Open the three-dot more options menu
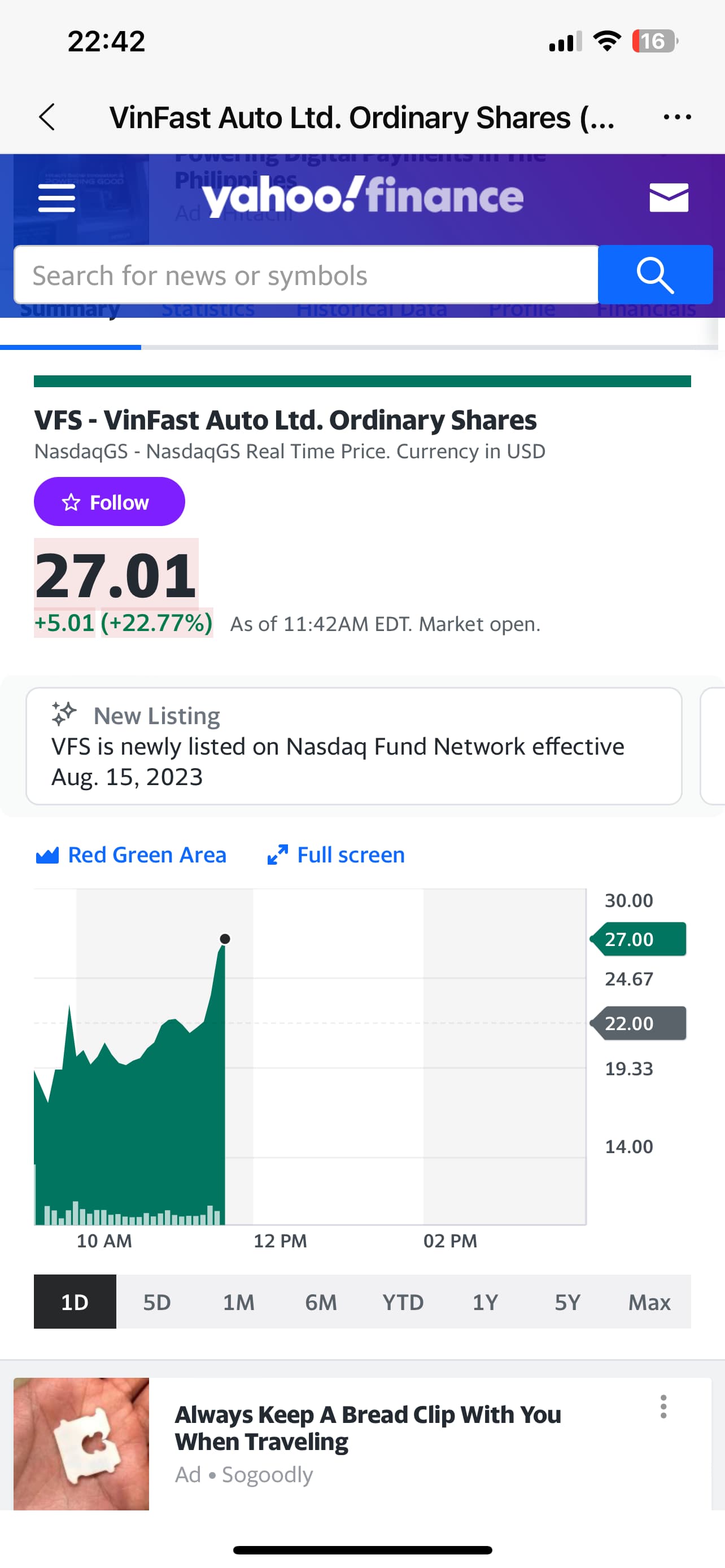Screen dimensions: 725x1568 point(677,117)
